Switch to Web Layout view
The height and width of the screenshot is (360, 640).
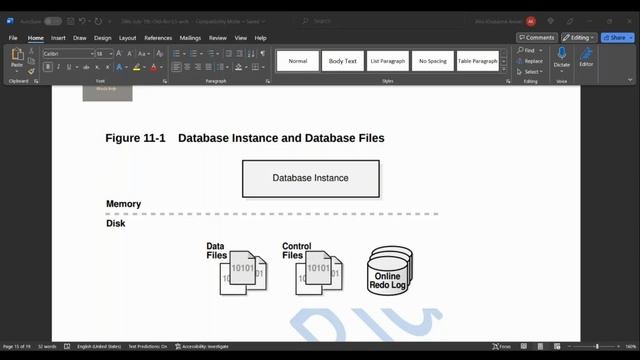[x=557, y=347]
